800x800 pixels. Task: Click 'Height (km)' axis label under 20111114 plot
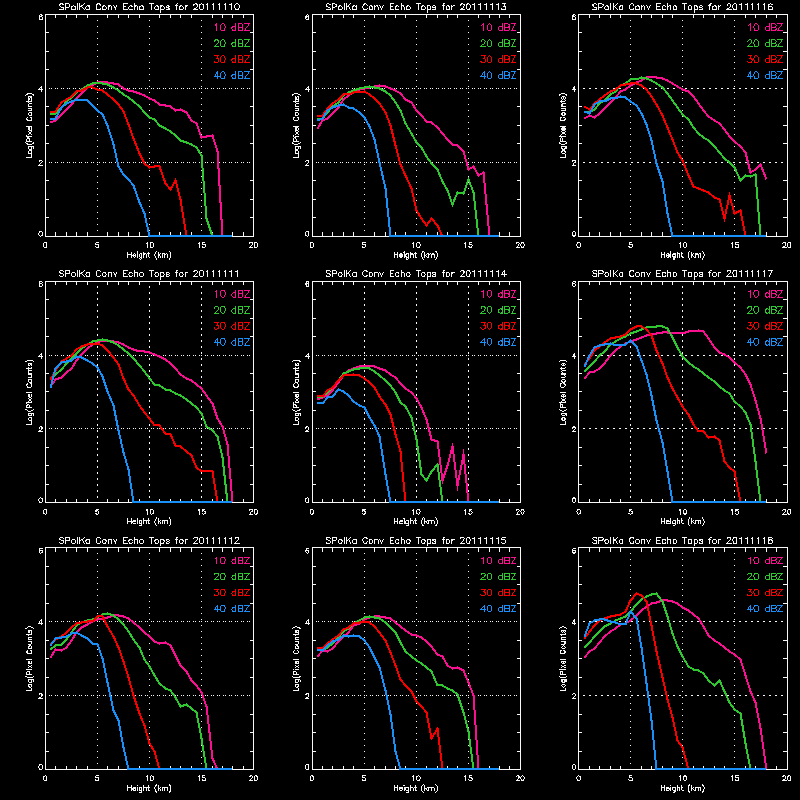click(x=416, y=521)
